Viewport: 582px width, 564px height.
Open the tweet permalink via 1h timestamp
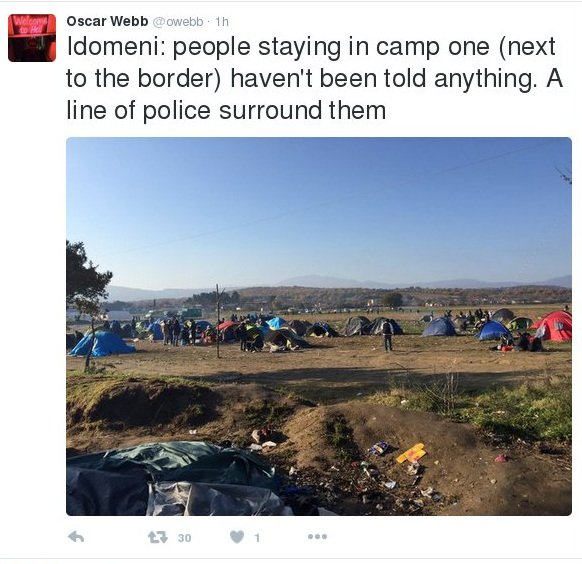222,22
